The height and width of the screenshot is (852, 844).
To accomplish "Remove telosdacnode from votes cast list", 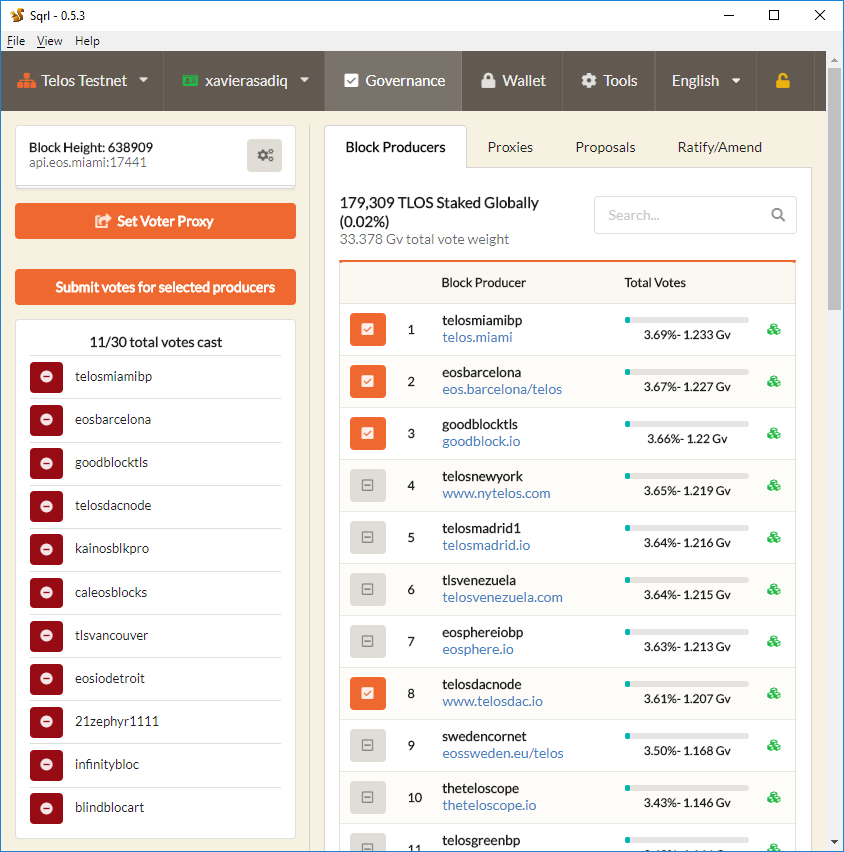I will click(x=46, y=506).
